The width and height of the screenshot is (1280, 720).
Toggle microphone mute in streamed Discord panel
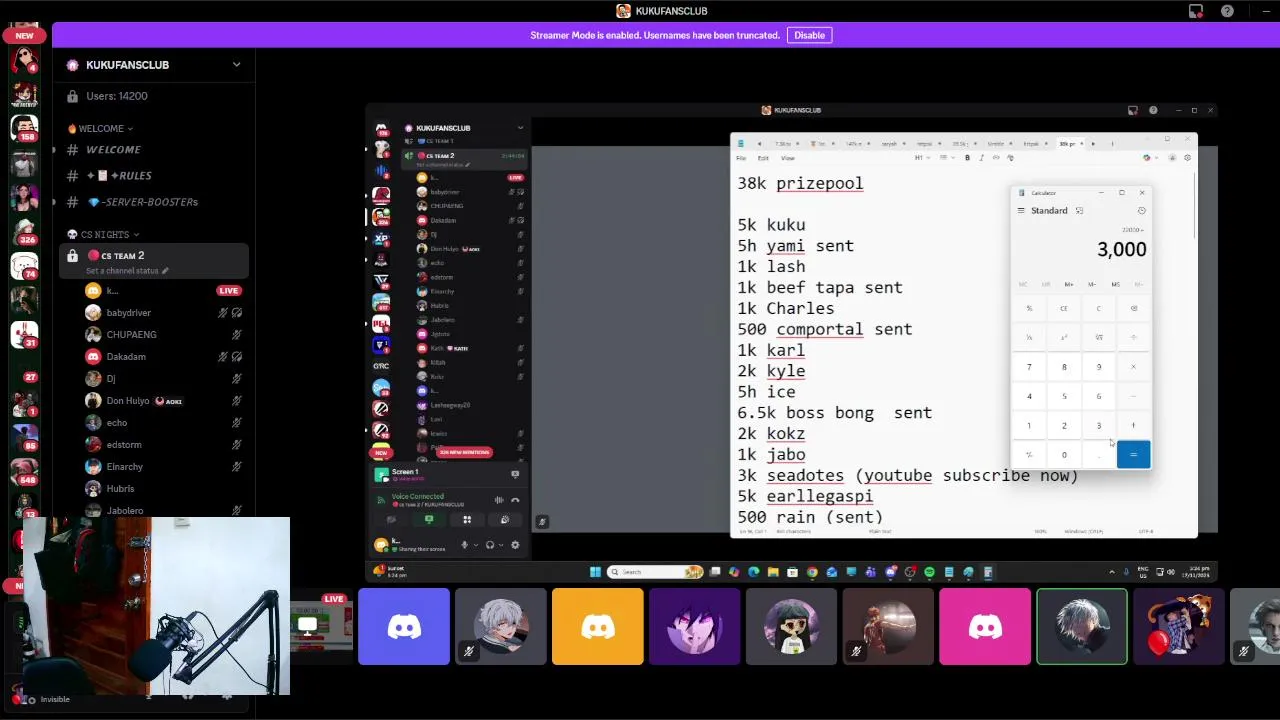[x=464, y=545]
